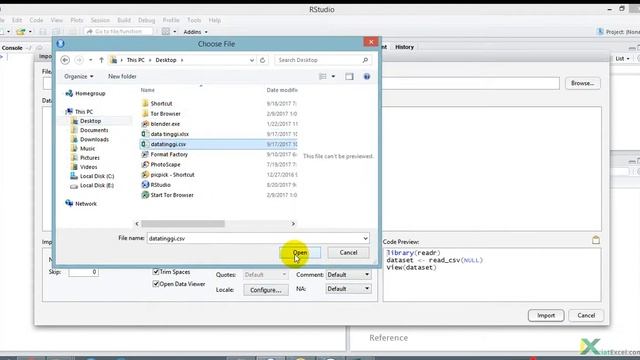This screenshot has height=360, width=640.
Task: Click scrollbar right arrow in file list
Action: click(293, 224)
